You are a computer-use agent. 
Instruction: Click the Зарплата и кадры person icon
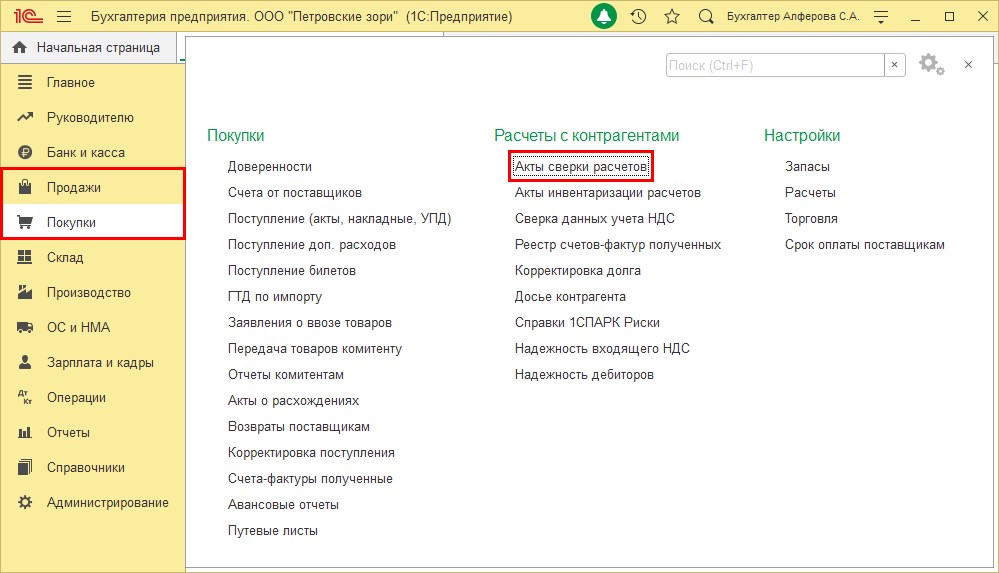tap(25, 362)
